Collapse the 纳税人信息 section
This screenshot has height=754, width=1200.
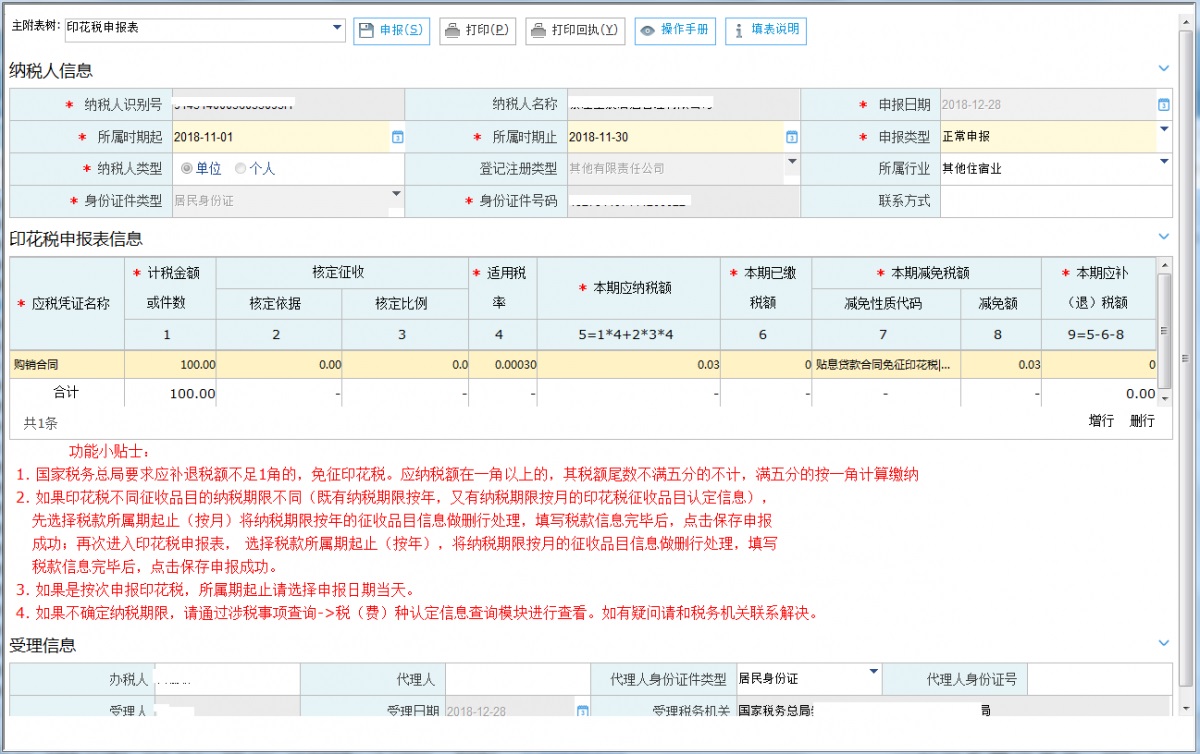point(1163,68)
